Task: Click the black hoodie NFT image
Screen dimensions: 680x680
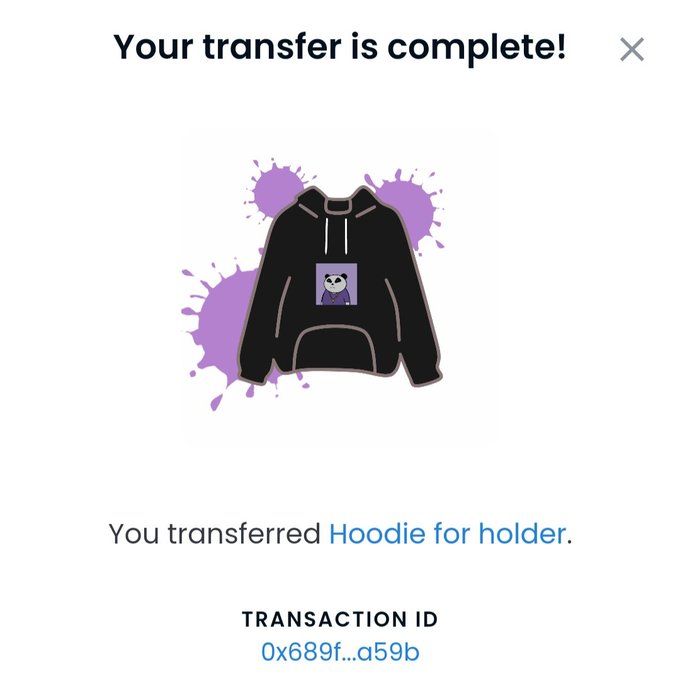Action: (340, 285)
